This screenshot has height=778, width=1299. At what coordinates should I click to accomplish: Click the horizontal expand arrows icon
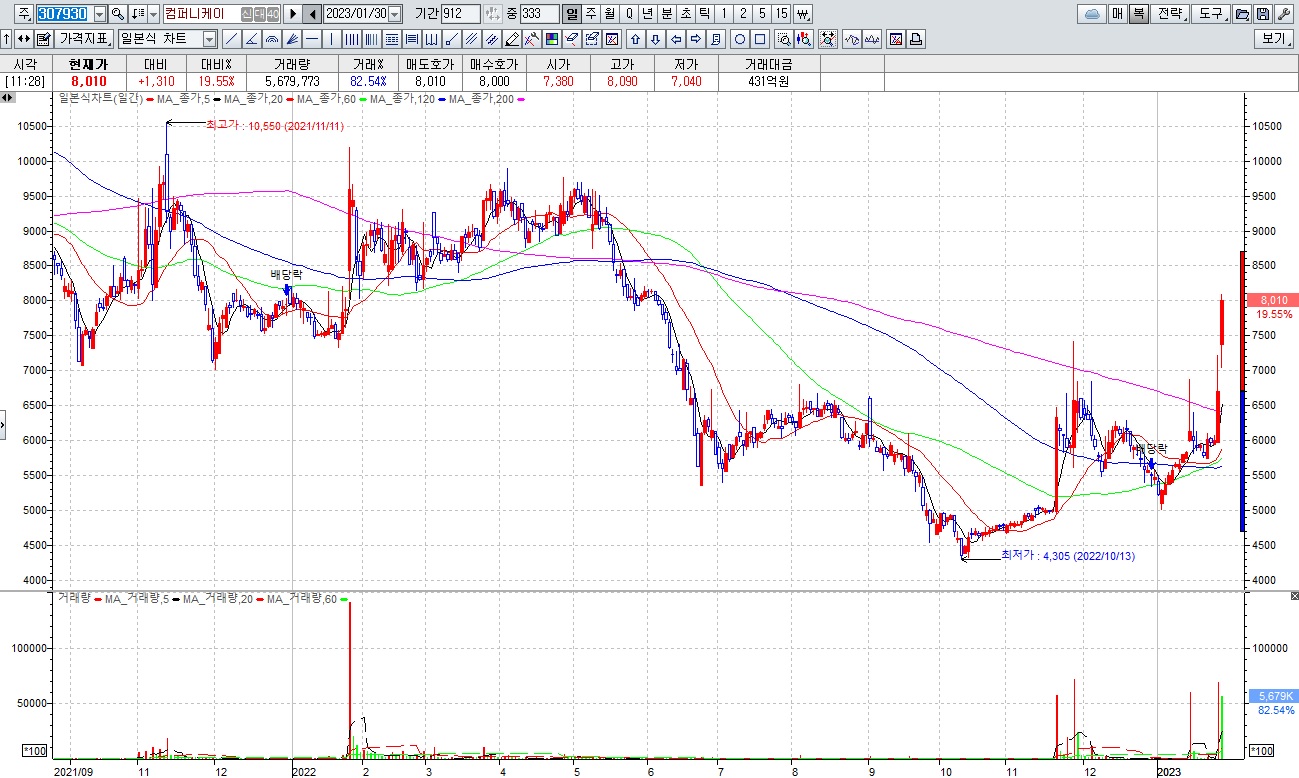point(23,39)
